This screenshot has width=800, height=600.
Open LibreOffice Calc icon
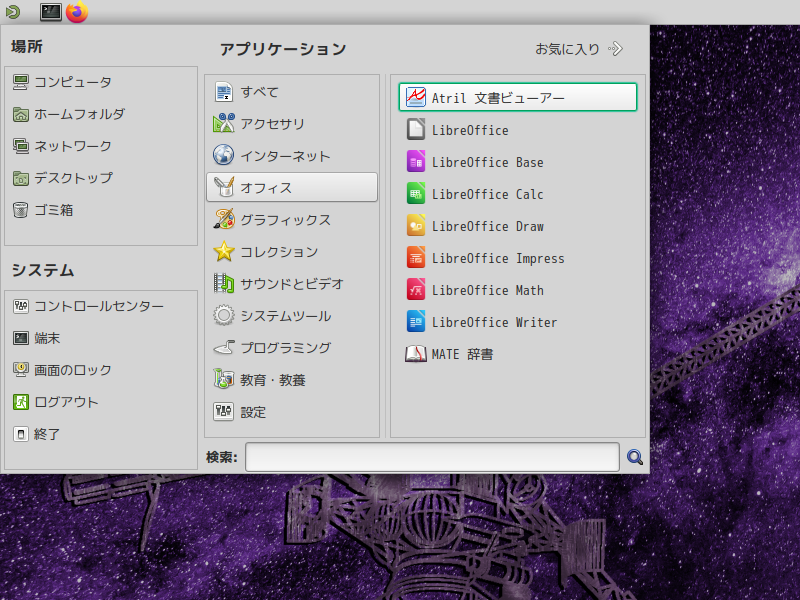coord(416,194)
